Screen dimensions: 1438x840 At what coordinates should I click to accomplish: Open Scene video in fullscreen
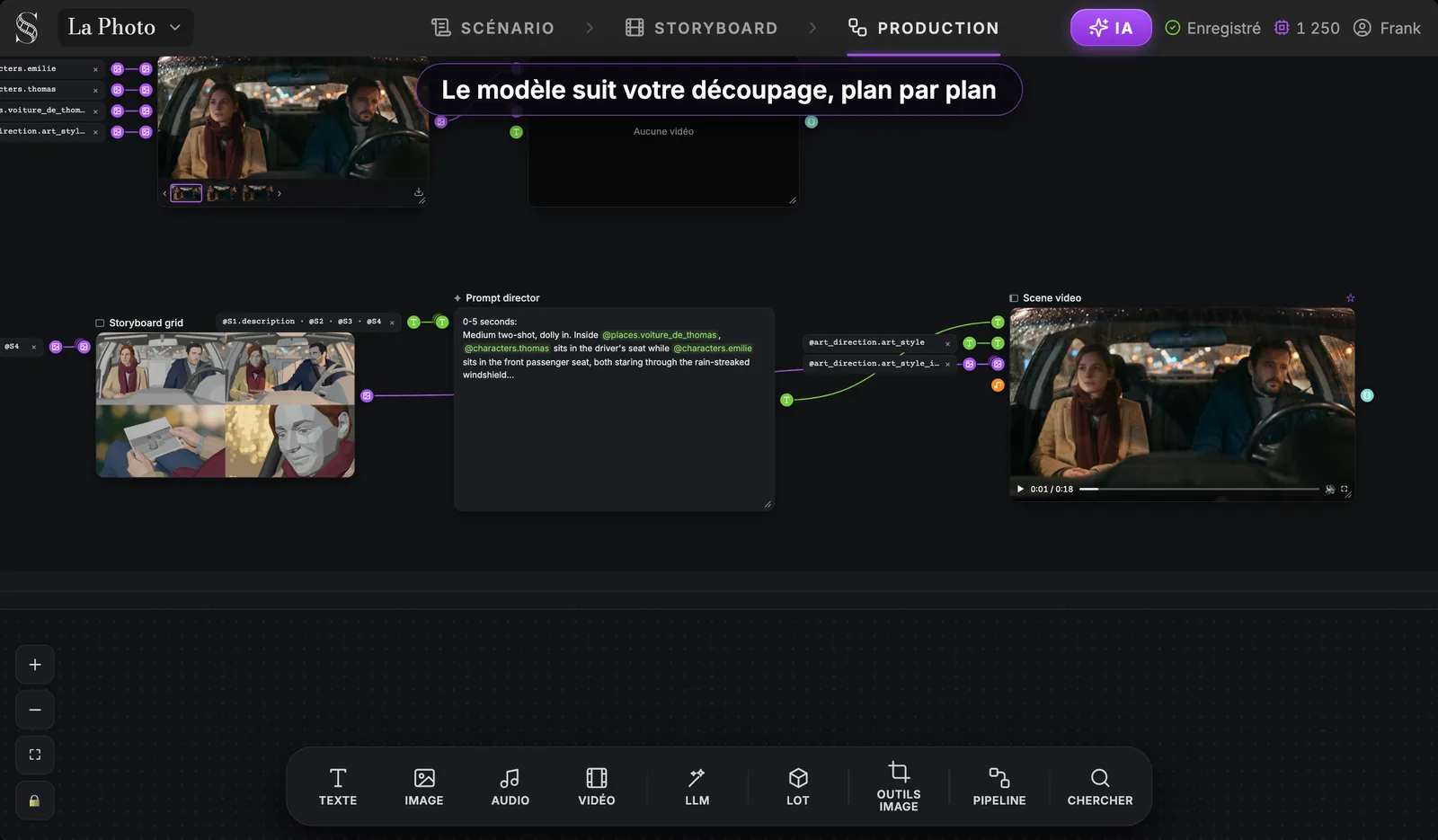(x=1345, y=490)
